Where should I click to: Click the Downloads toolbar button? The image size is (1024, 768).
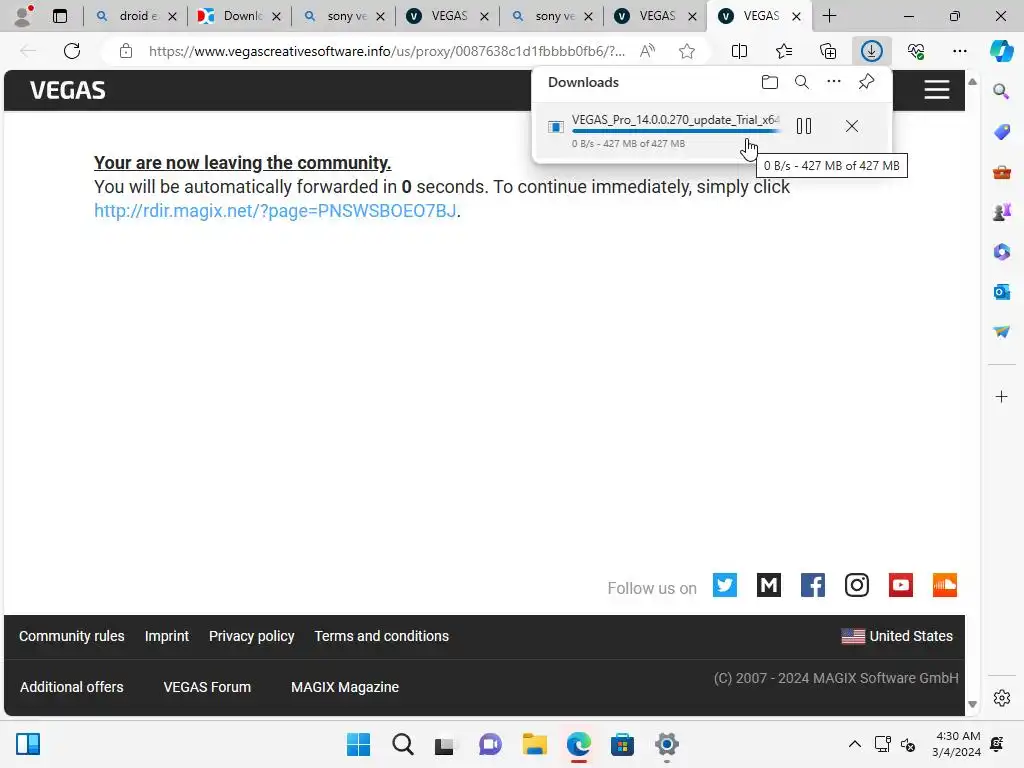(x=872, y=51)
